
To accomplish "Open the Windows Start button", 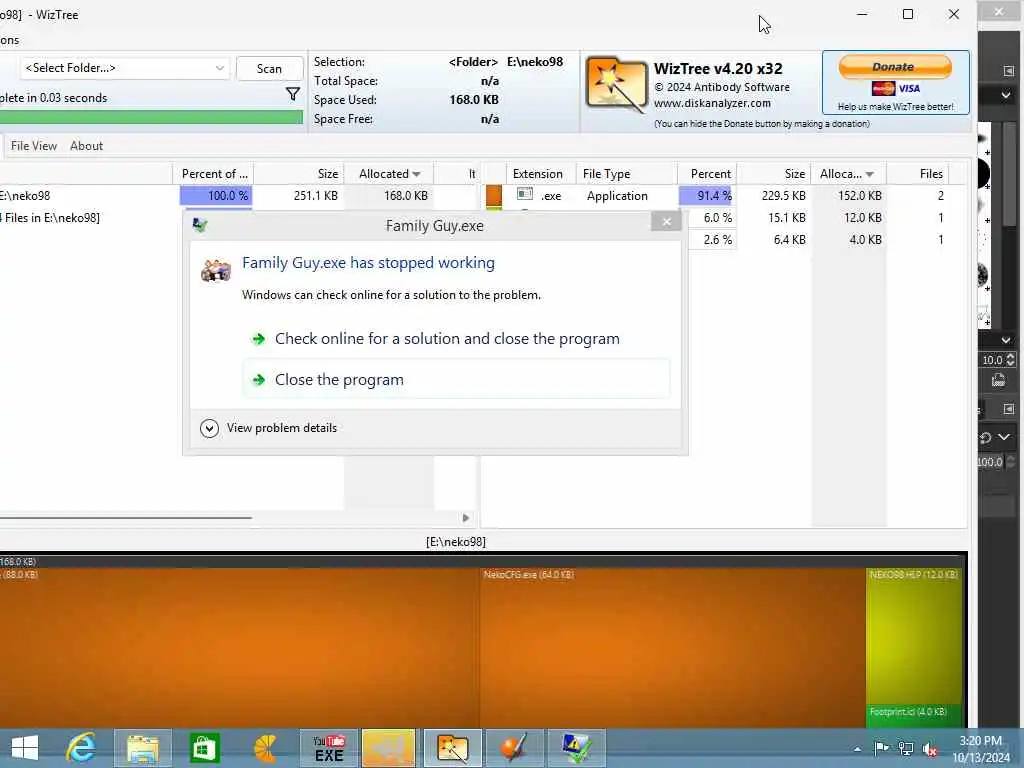I will pyautogui.click(x=25, y=748).
